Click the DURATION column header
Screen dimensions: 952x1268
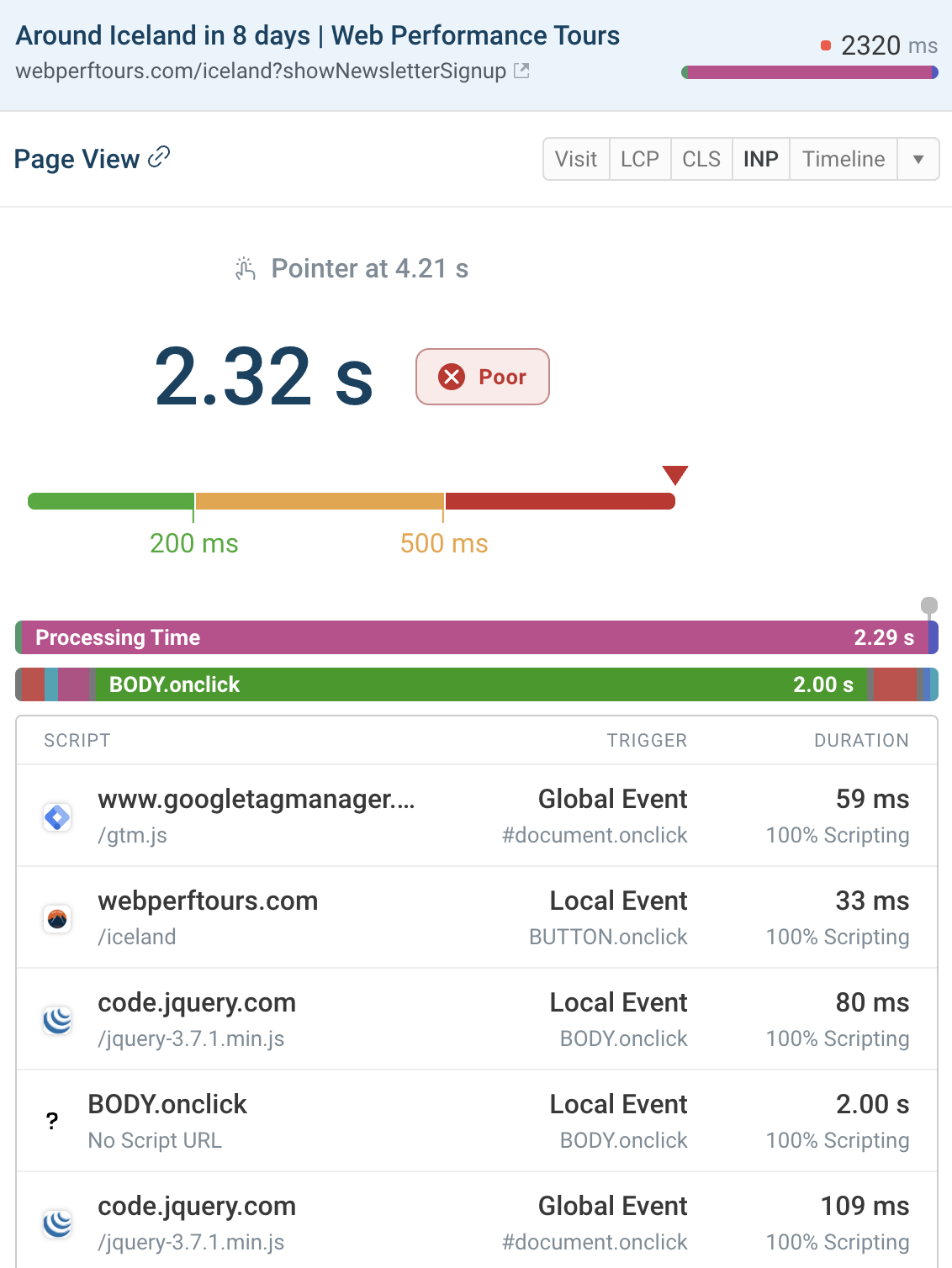(x=861, y=740)
